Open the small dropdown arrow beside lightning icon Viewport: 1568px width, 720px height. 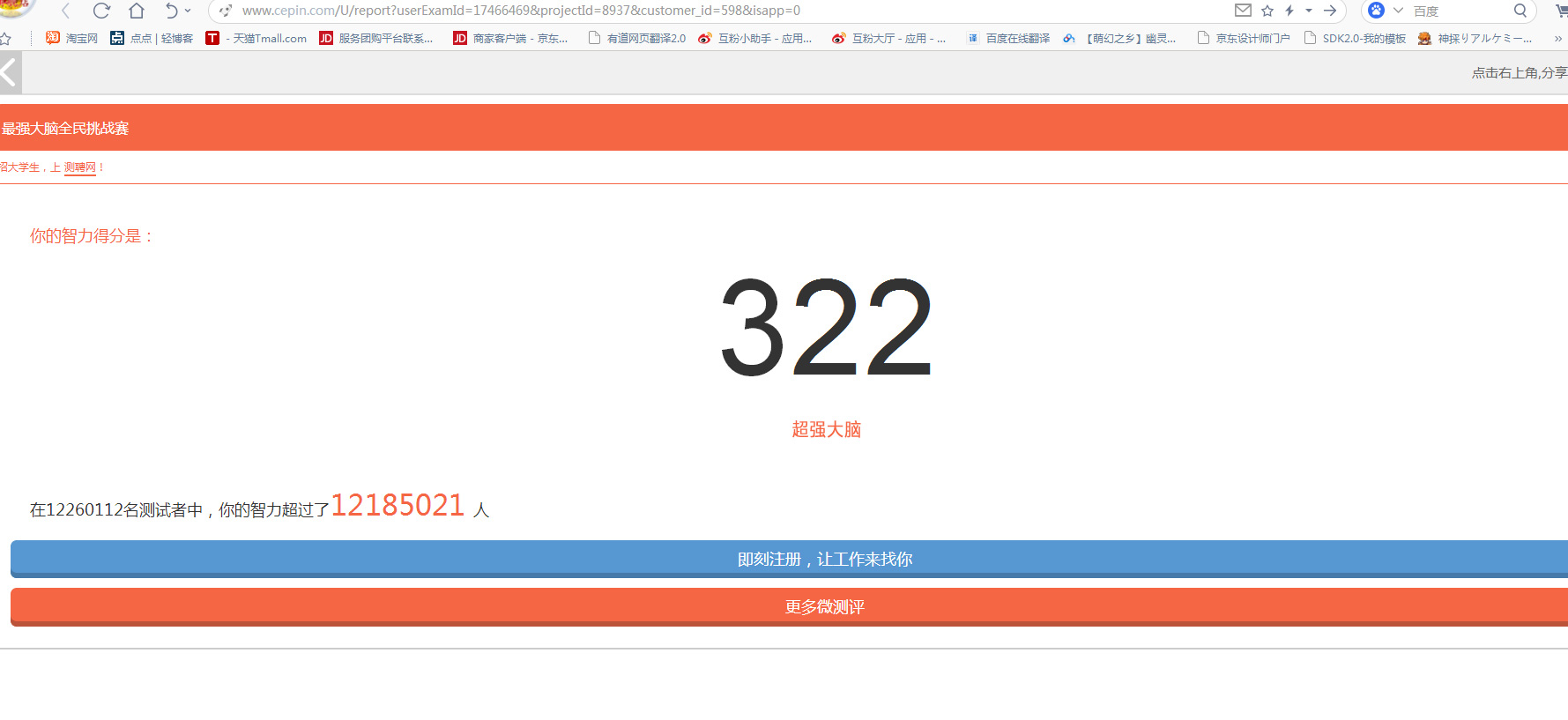pyautogui.click(x=1309, y=11)
